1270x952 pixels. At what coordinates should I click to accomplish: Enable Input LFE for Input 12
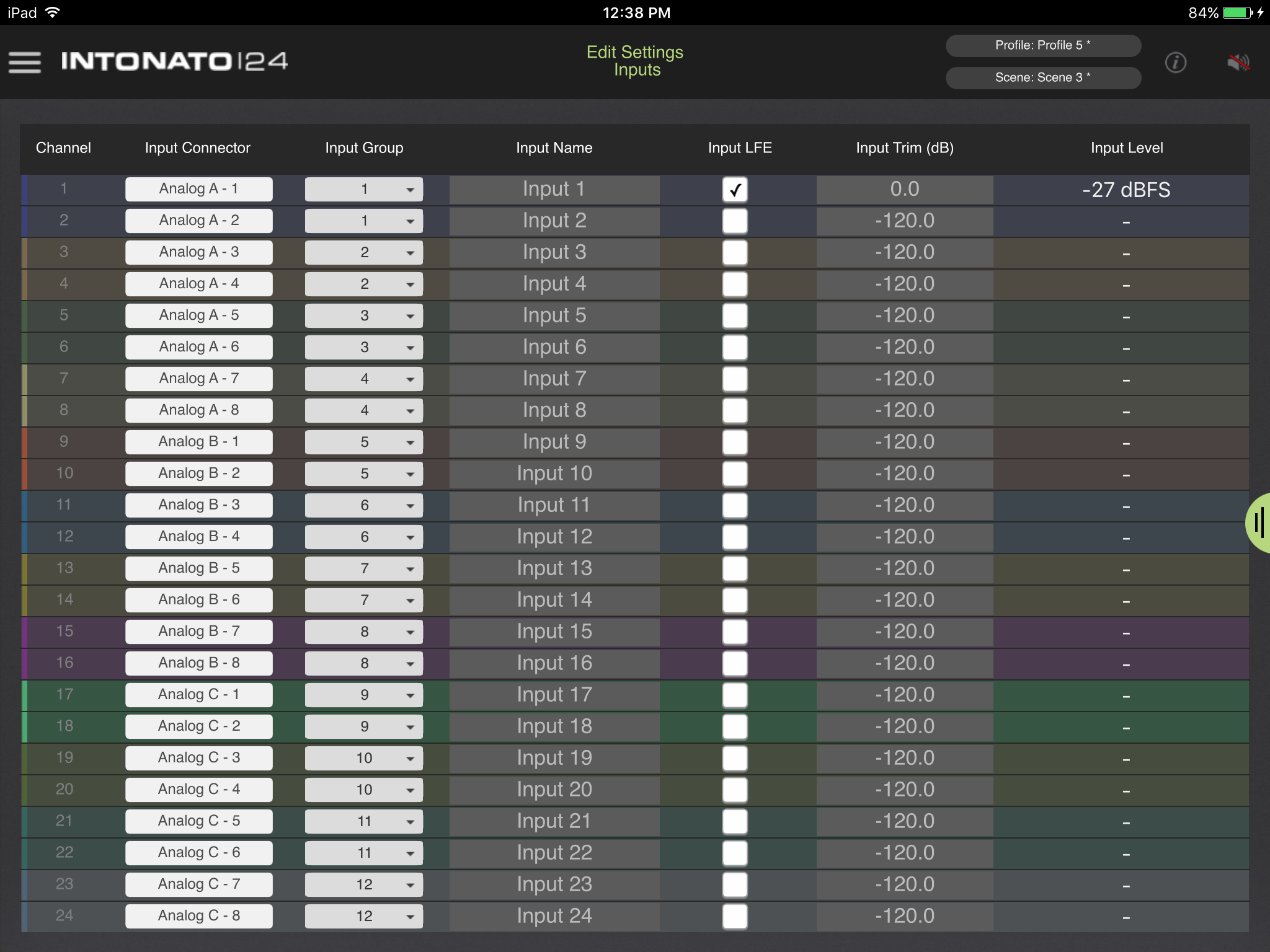[x=735, y=537]
